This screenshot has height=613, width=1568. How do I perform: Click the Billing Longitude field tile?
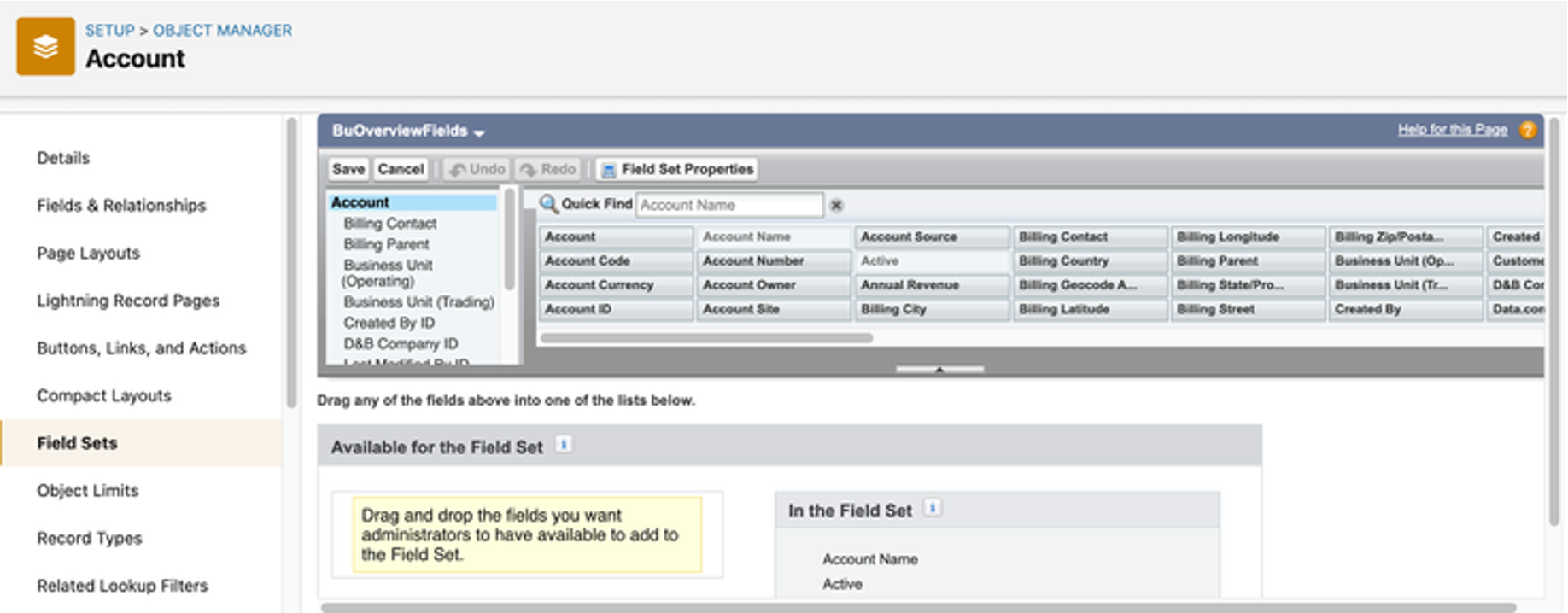(1248, 237)
